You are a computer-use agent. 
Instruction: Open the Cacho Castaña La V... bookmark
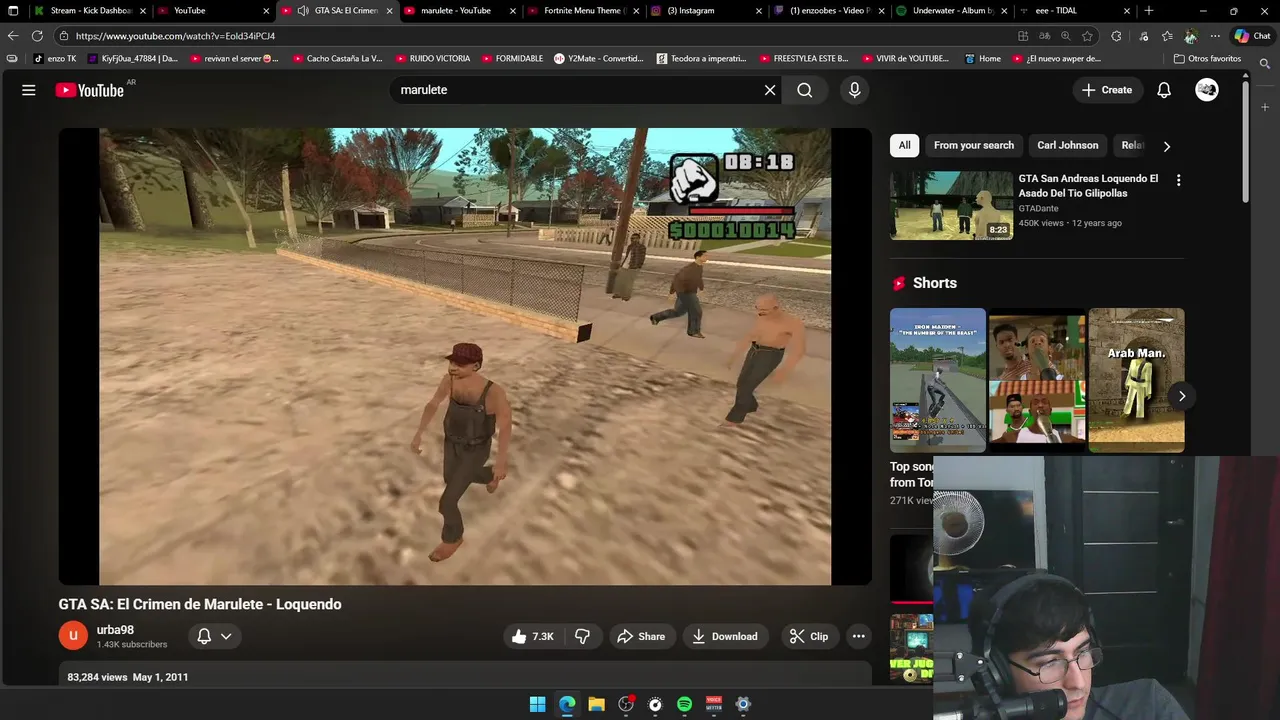[336, 59]
